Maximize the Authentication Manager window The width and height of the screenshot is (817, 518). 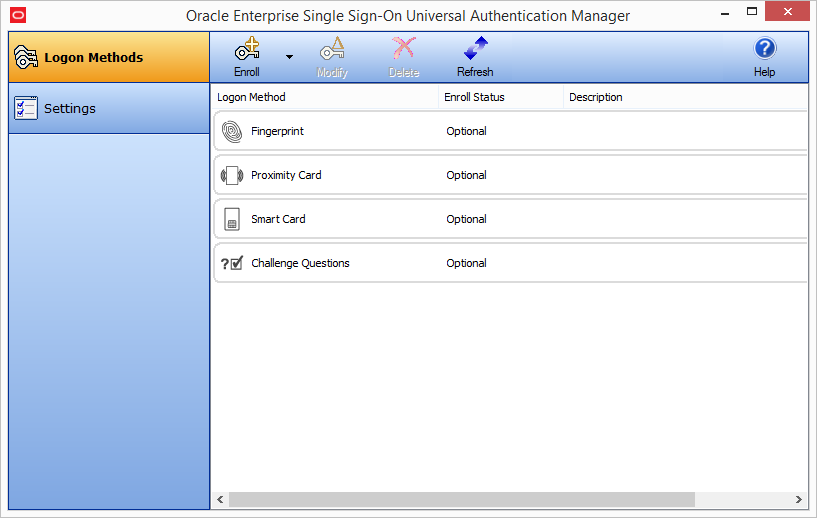click(751, 11)
